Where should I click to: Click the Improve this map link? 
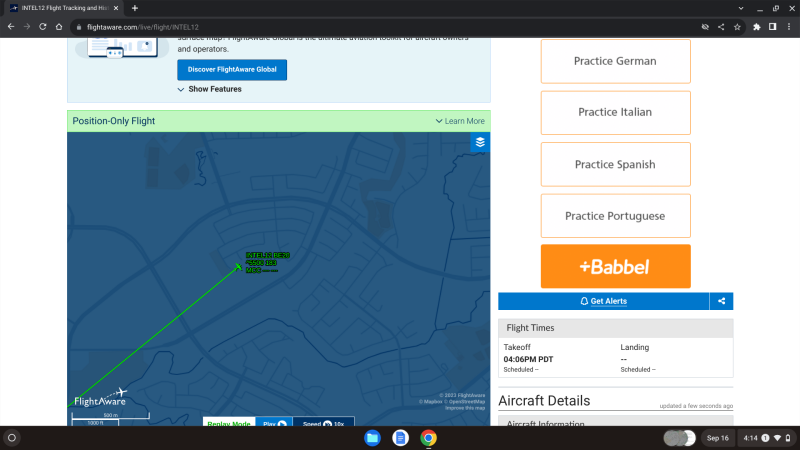tap(465, 408)
